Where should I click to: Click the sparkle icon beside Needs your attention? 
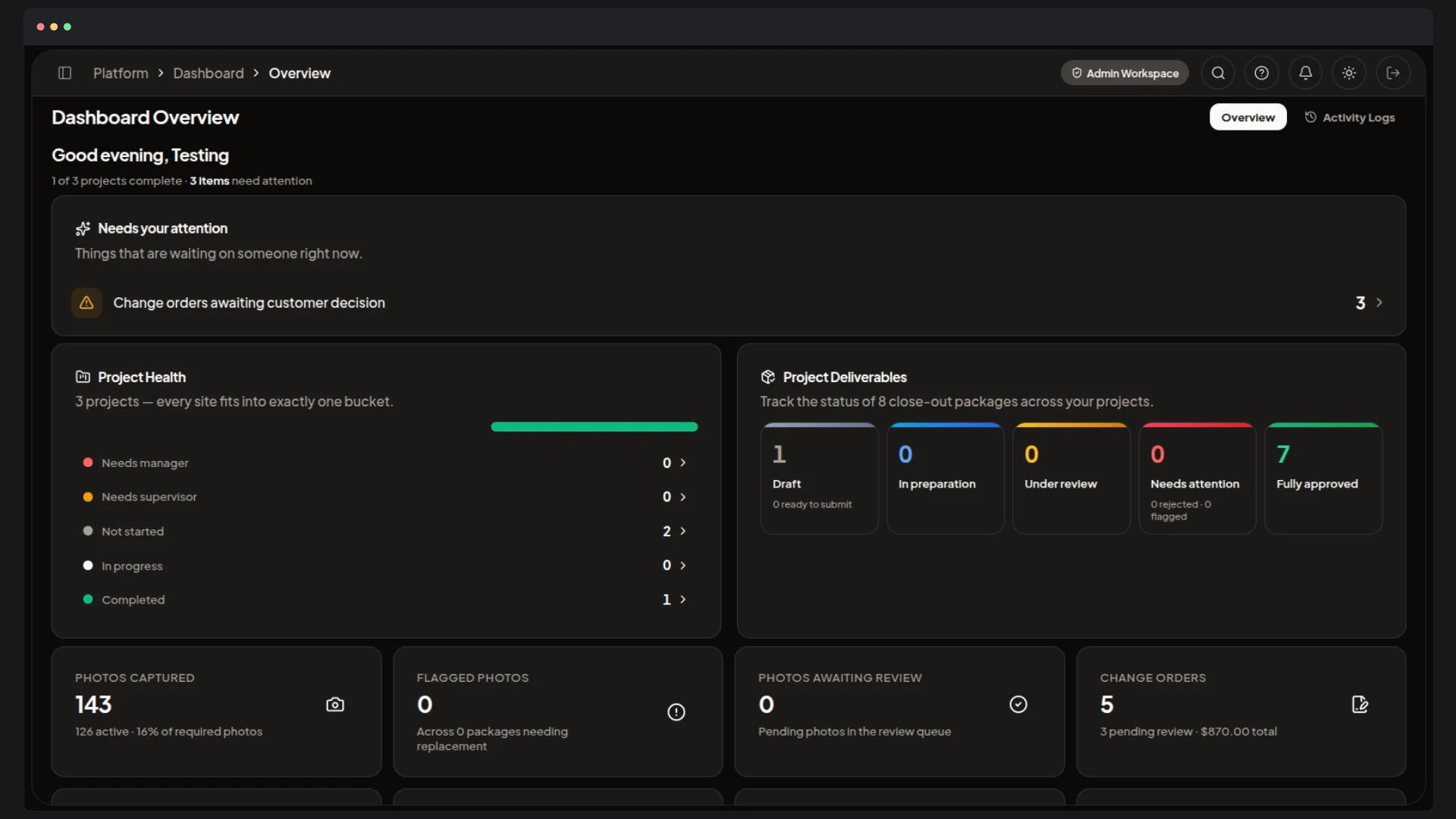[83, 228]
